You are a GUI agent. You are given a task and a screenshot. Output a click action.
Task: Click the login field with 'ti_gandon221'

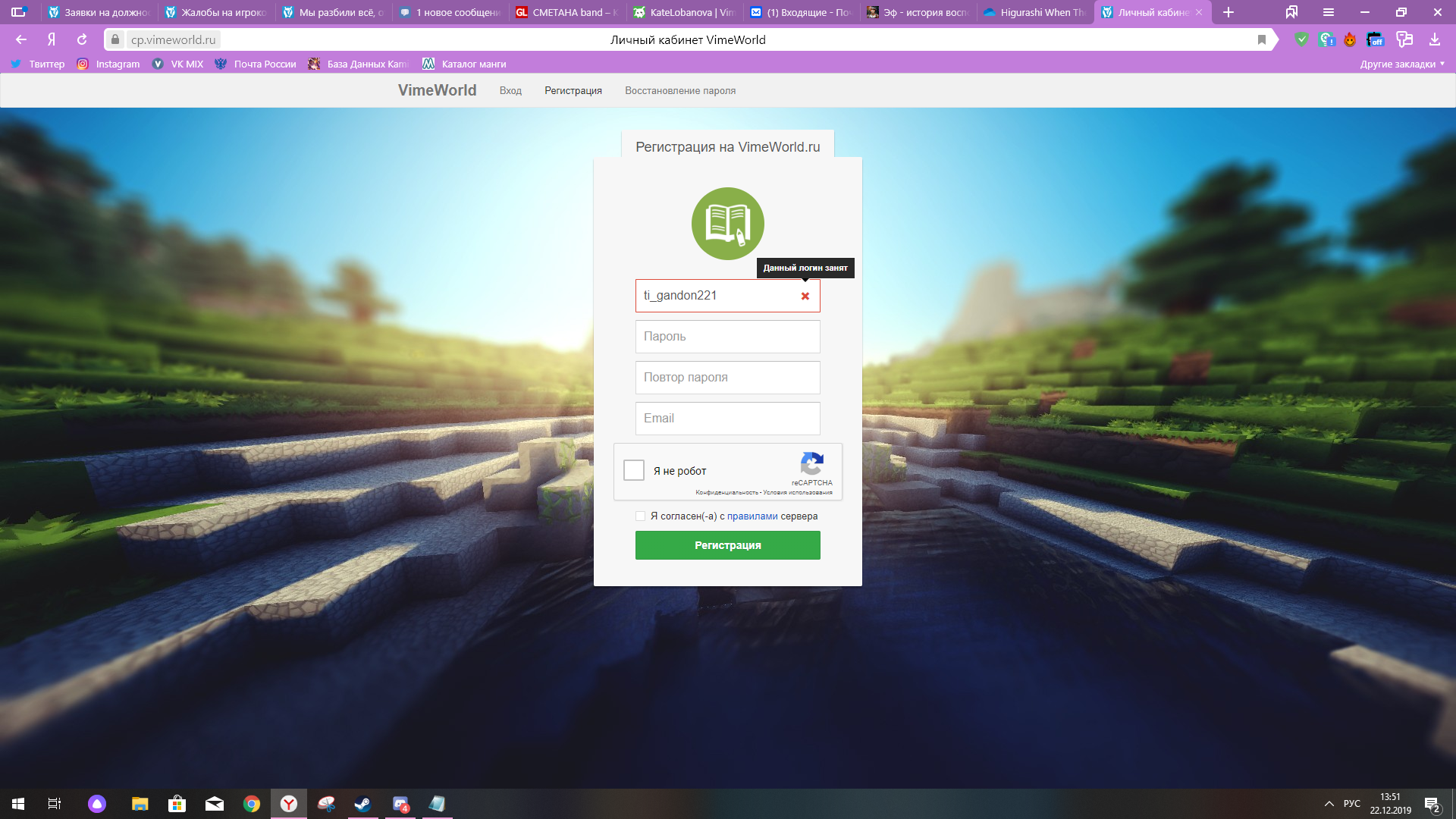pos(728,296)
